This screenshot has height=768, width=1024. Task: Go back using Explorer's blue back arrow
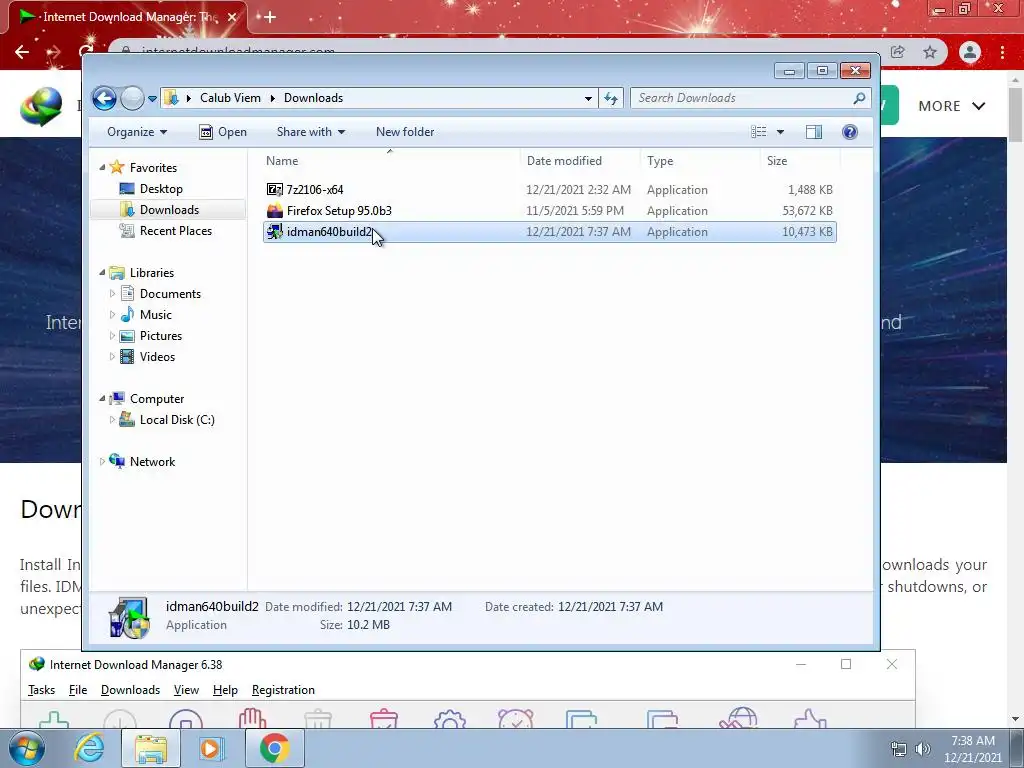[104, 99]
